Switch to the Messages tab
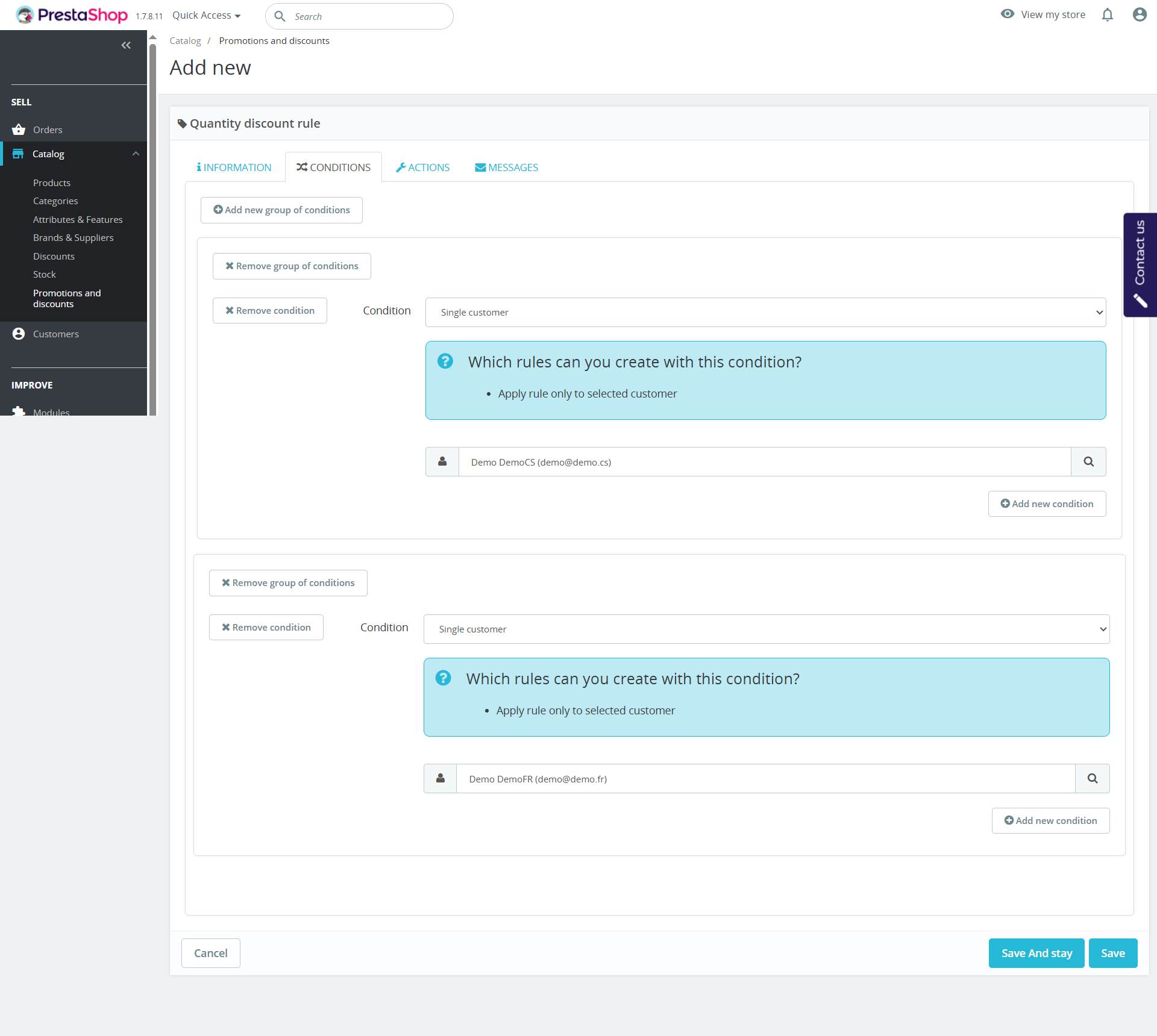This screenshot has height=1036, width=1157. (x=506, y=167)
